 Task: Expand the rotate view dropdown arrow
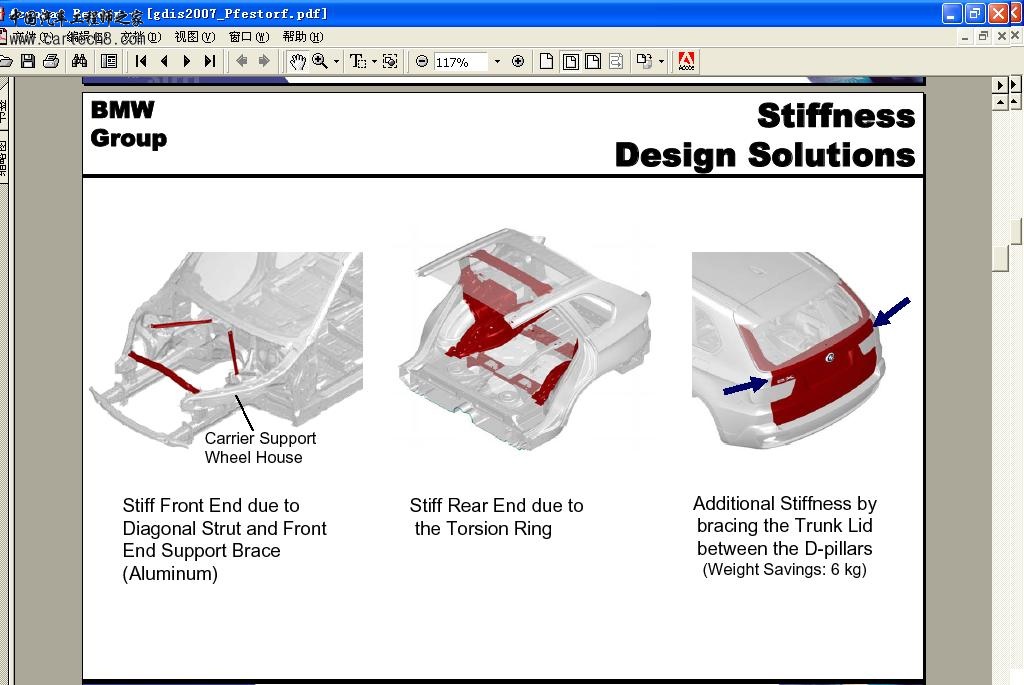click(x=662, y=62)
